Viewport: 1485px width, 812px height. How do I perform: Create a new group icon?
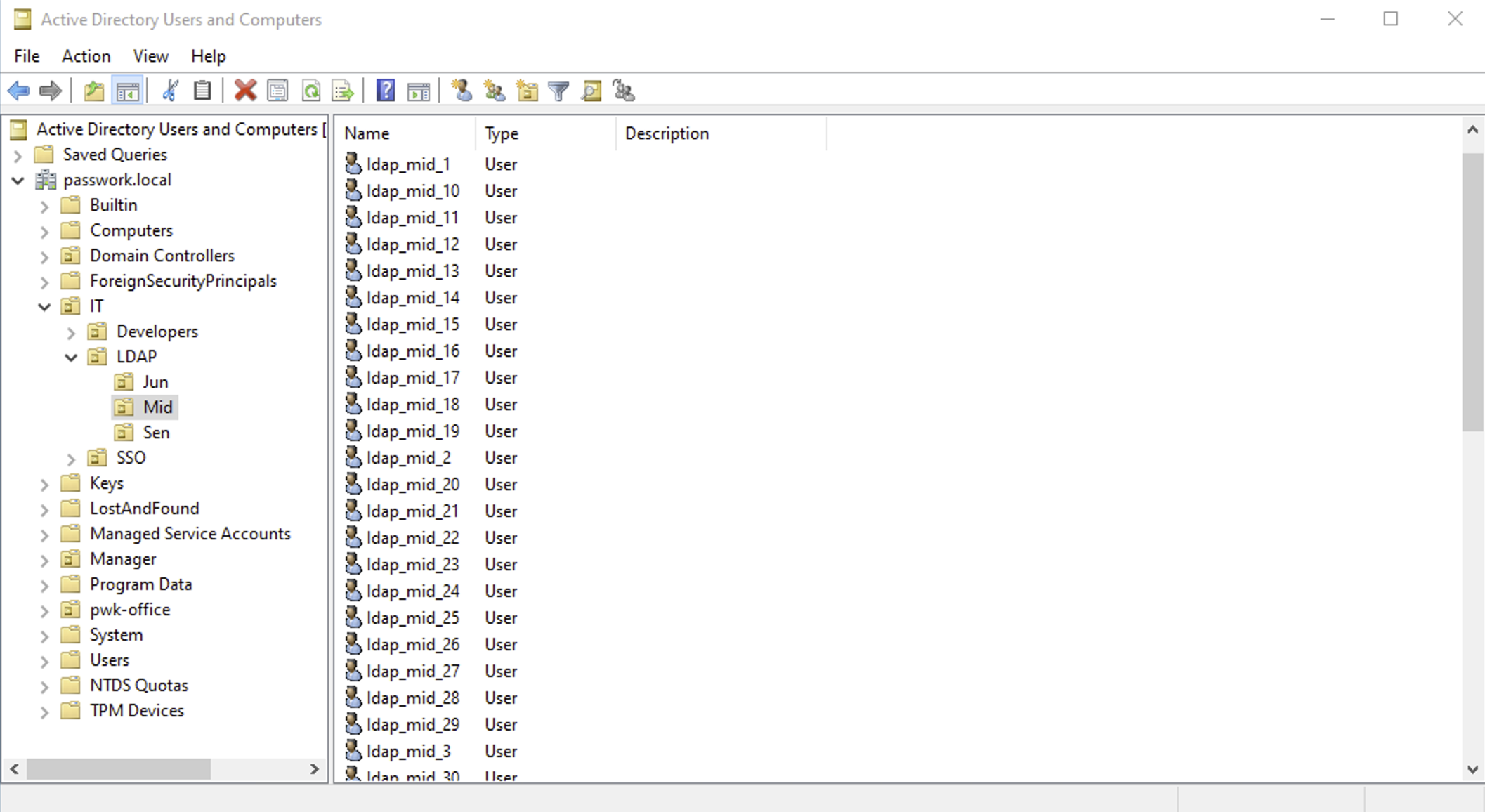(495, 91)
